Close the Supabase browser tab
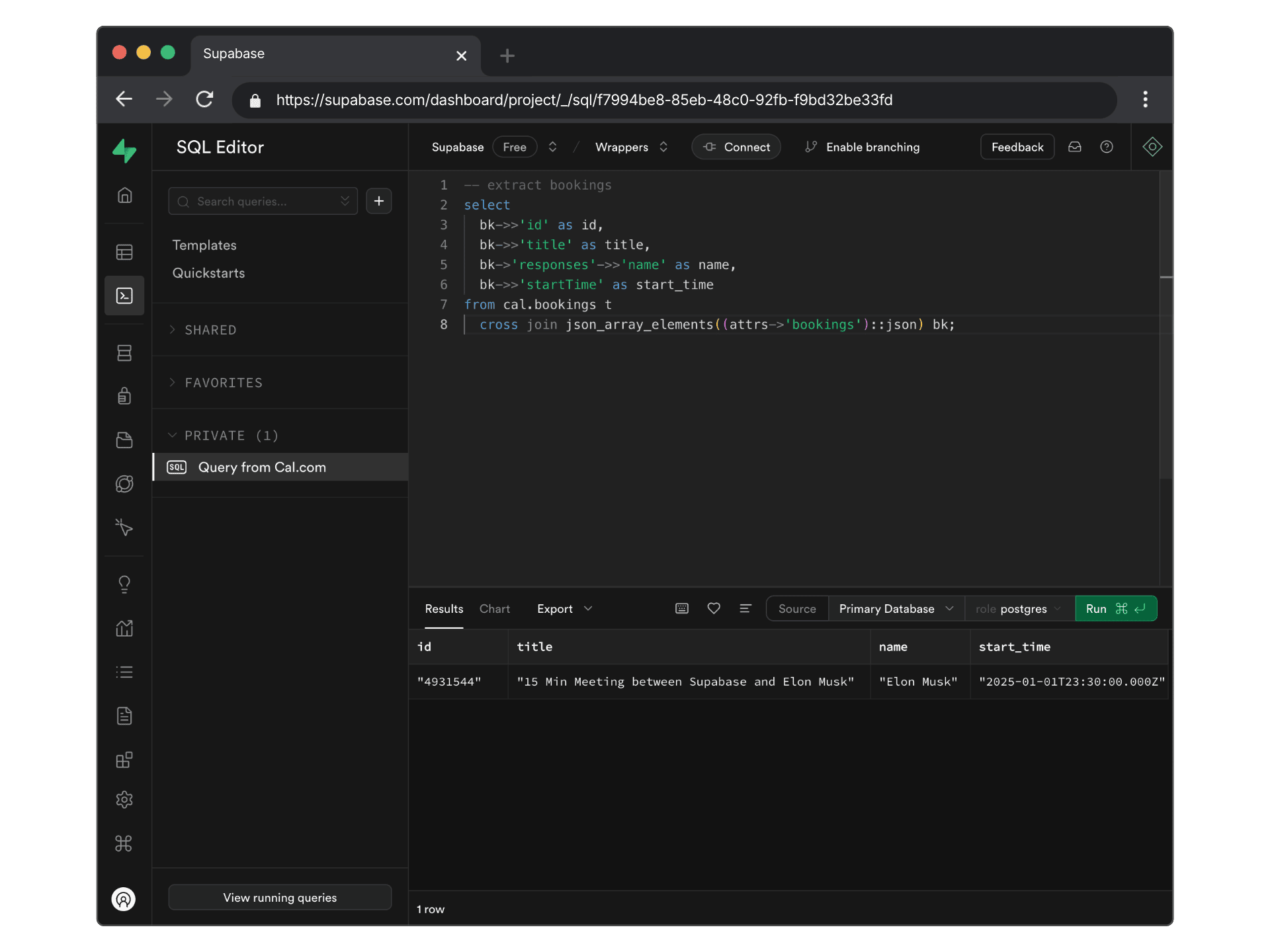This screenshot has width=1270, height=952. point(462,56)
